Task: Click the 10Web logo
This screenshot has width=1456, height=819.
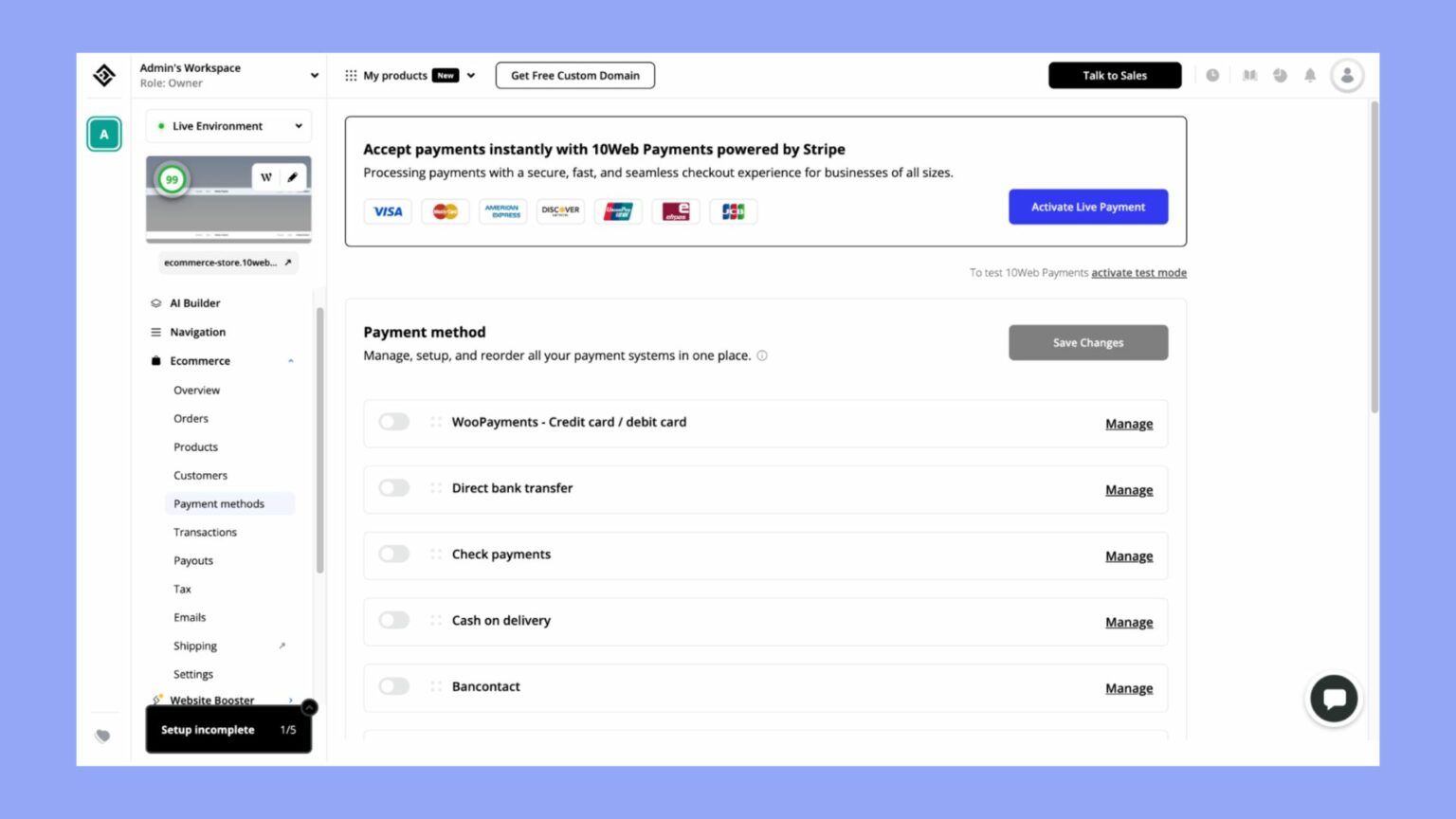Action: pyautogui.click(x=104, y=75)
